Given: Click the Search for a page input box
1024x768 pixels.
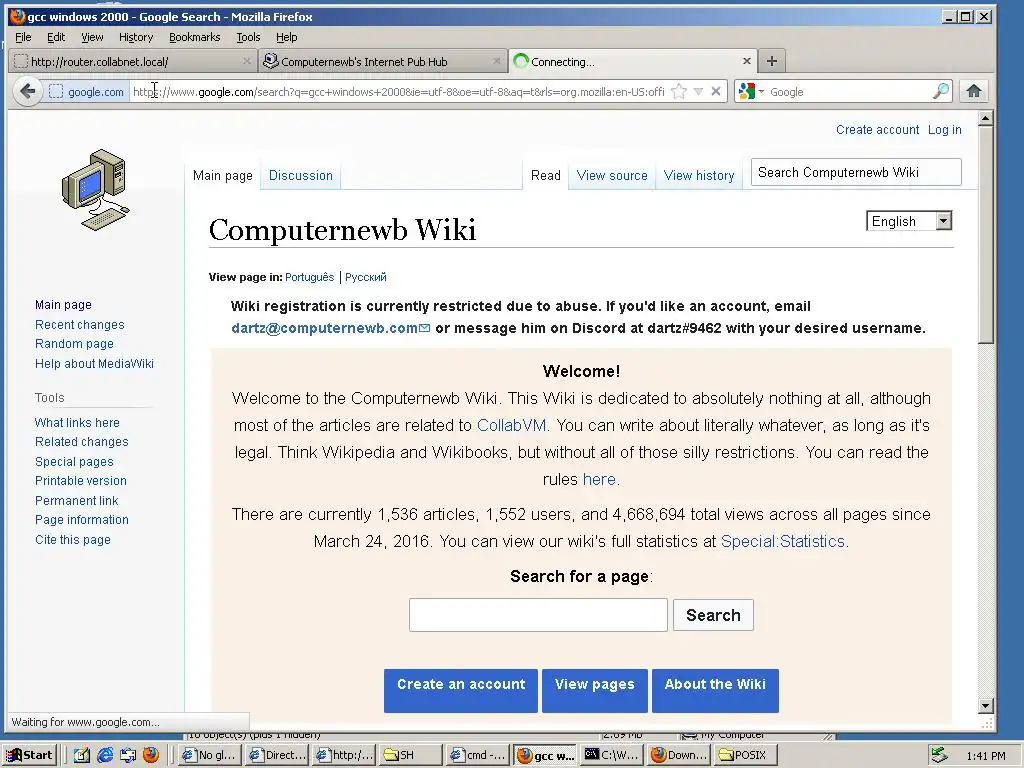Looking at the screenshot, I should click(x=538, y=615).
